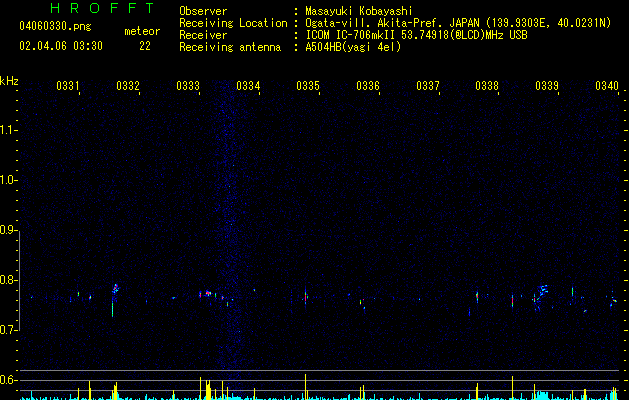Click the 0.9 kHz axis label

click(x=8, y=230)
